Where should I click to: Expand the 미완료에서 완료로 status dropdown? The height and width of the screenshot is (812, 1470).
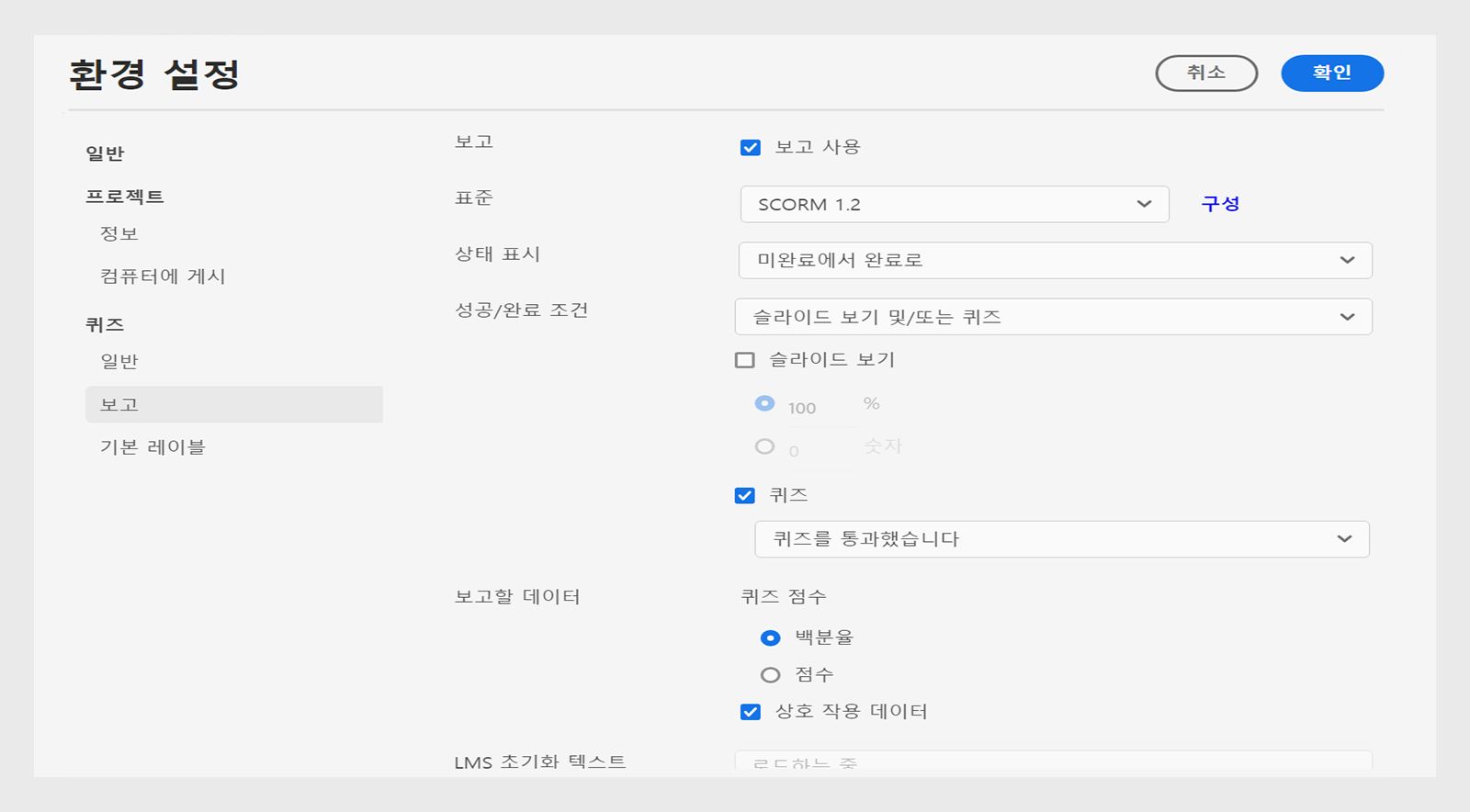coord(1055,261)
